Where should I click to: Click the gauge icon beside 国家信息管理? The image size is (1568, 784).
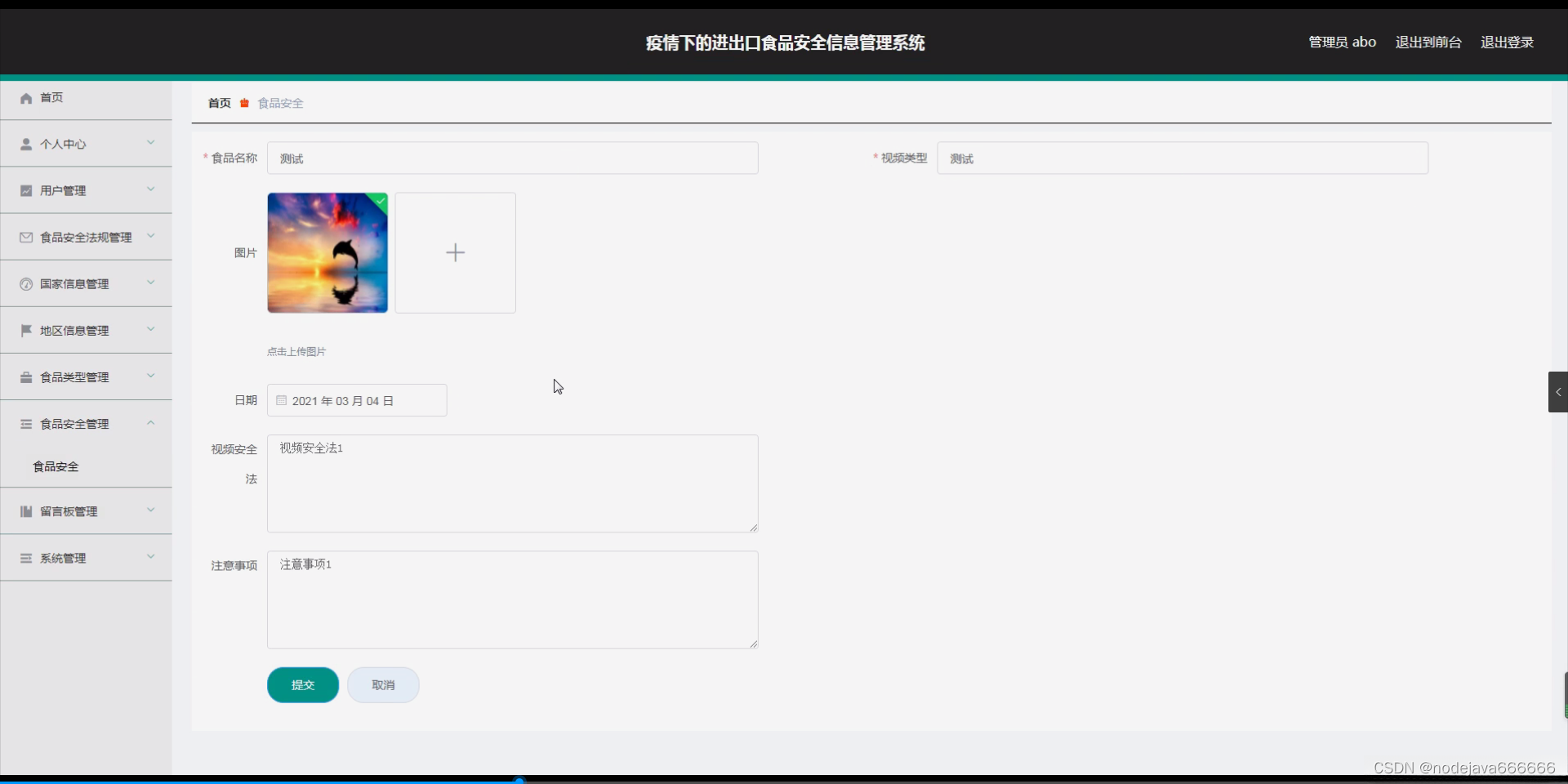click(x=26, y=284)
